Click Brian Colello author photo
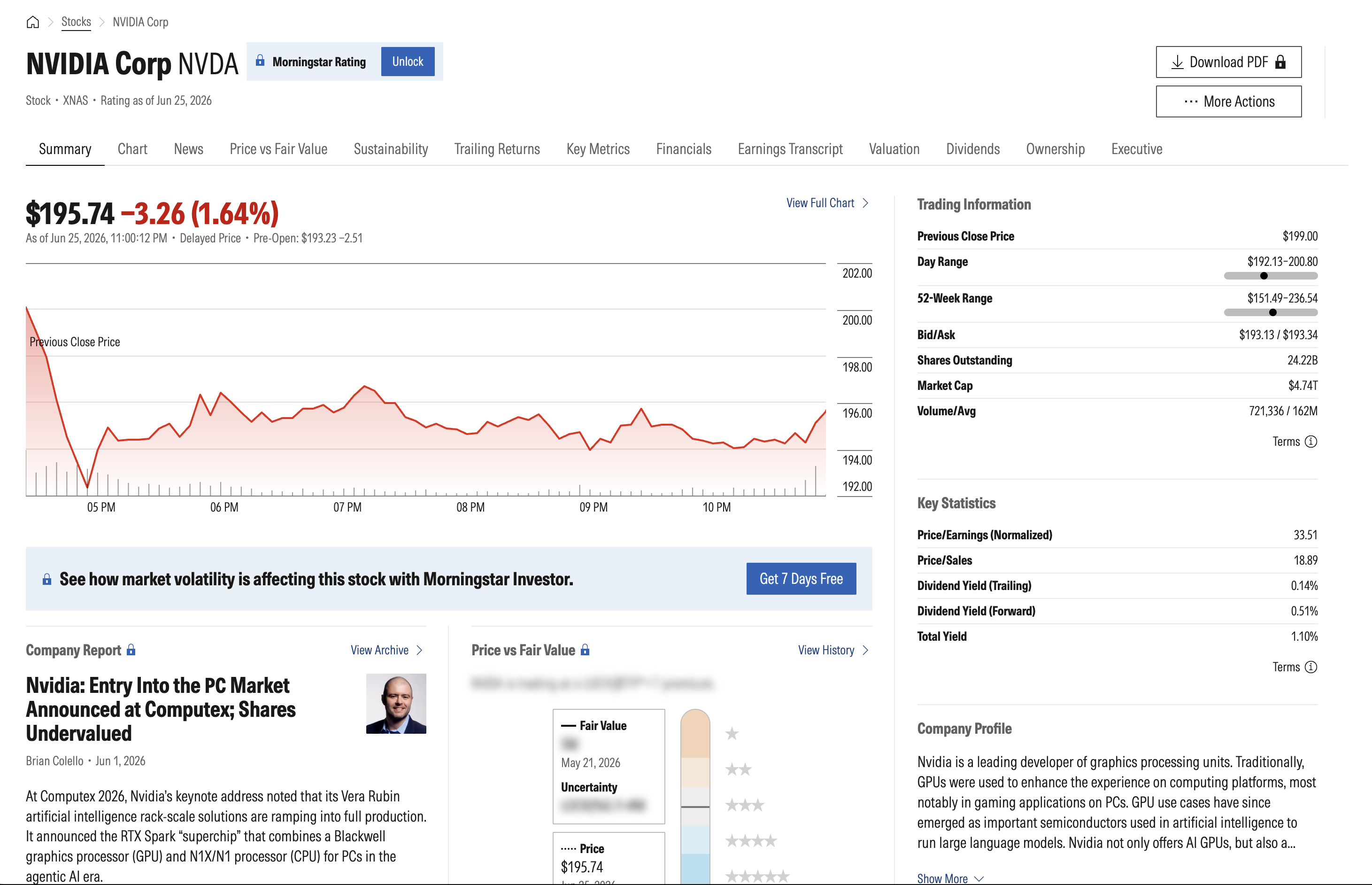Screen dimensions: 1372x885 [396, 704]
